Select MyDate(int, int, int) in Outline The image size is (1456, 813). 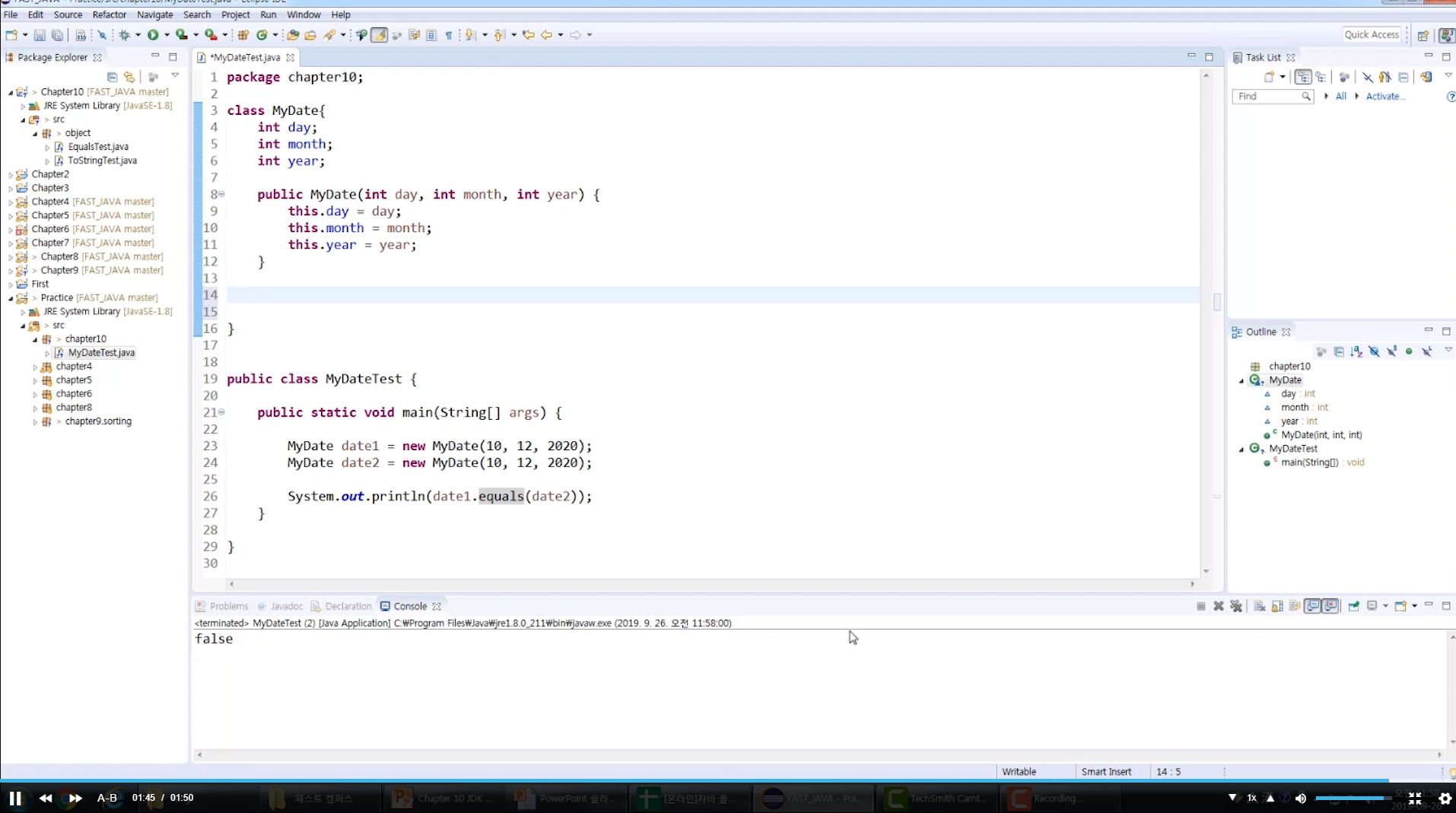pyautogui.click(x=1321, y=435)
